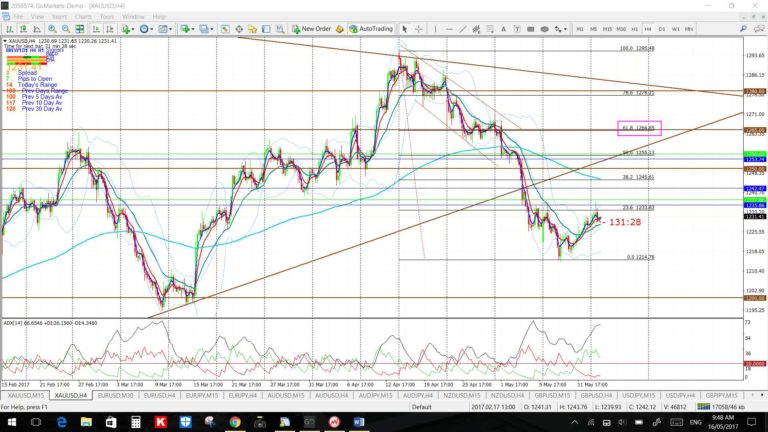
Task: Zoom out of the chart
Action: [66, 29]
